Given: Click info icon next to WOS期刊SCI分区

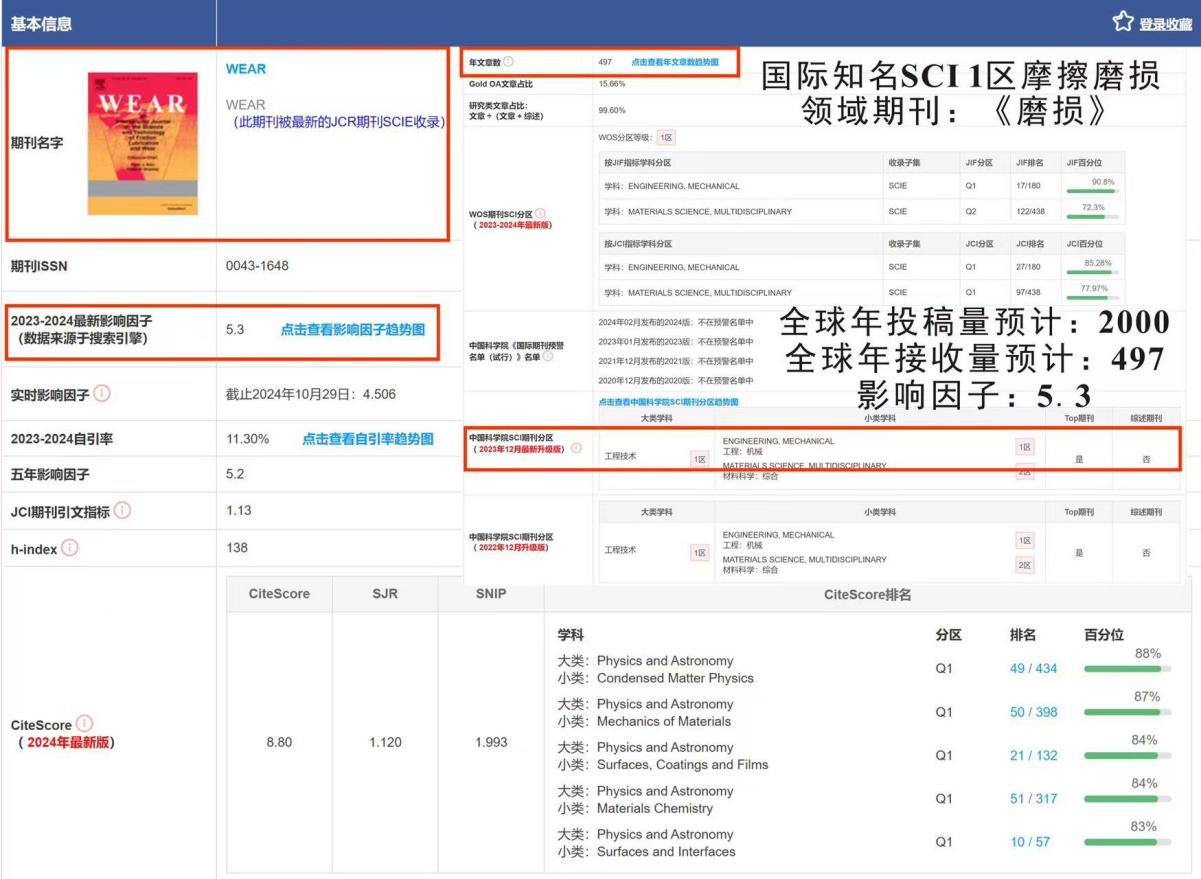Looking at the screenshot, I should click(x=540, y=213).
